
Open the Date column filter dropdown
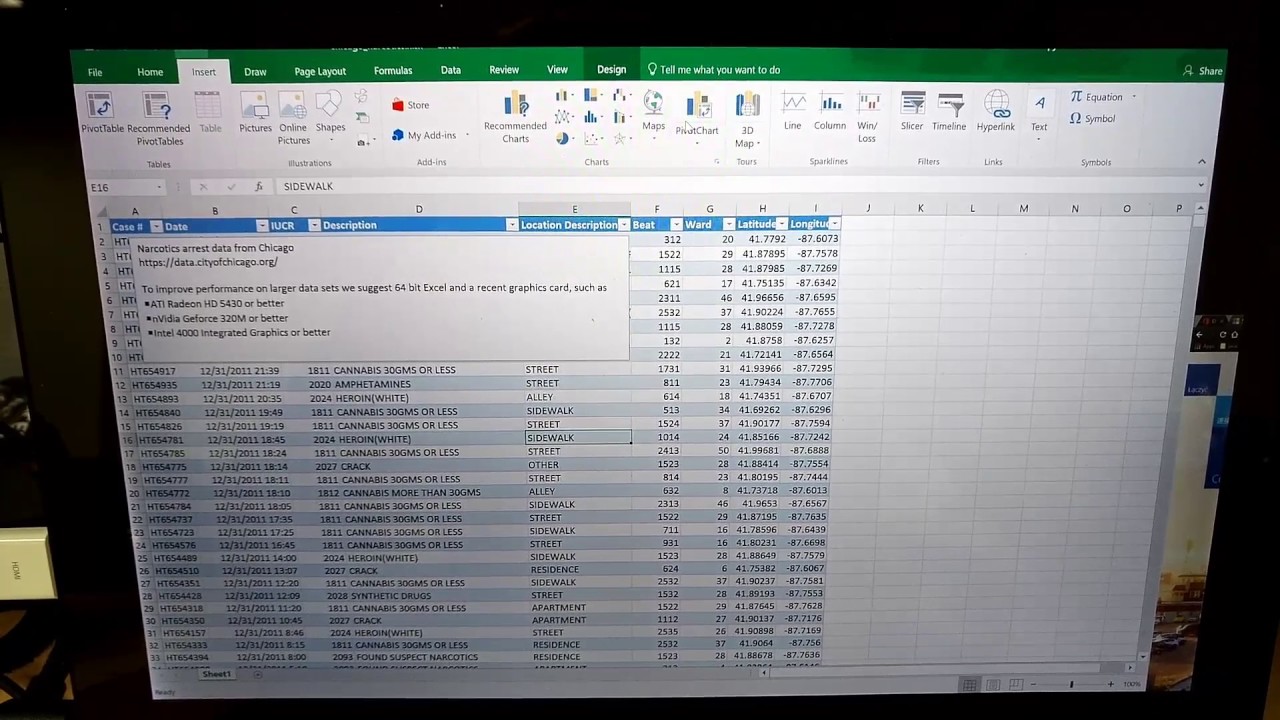click(262, 226)
